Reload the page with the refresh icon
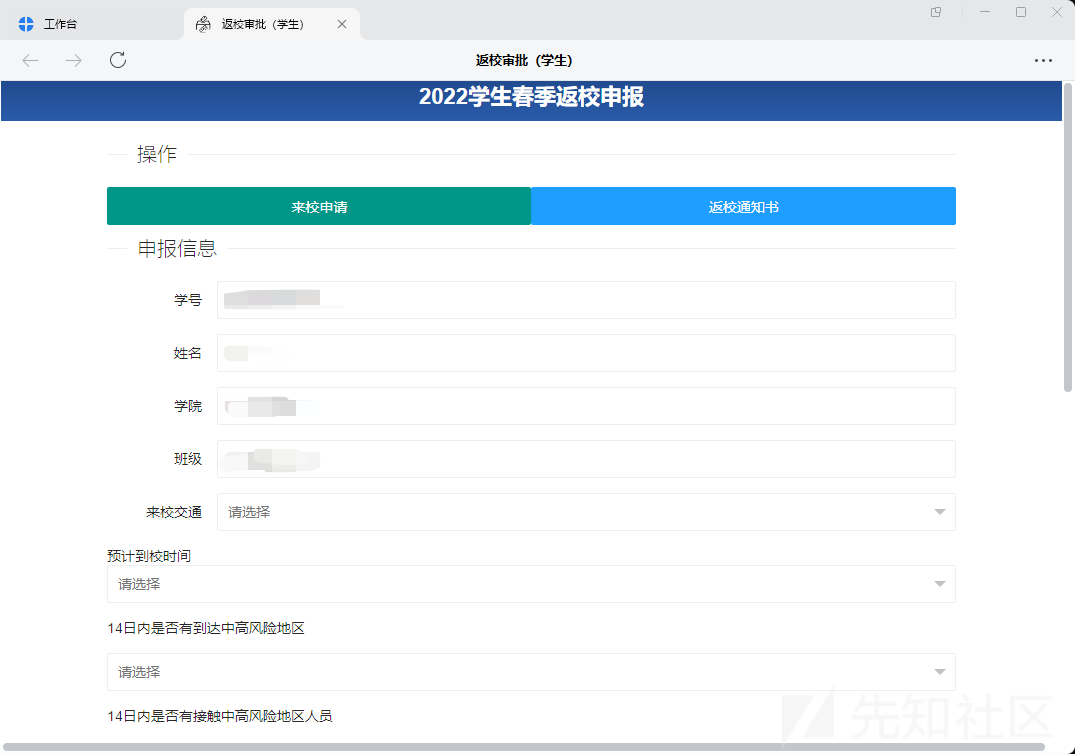Image resolution: width=1075 pixels, height=754 pixels. [118, 60]
